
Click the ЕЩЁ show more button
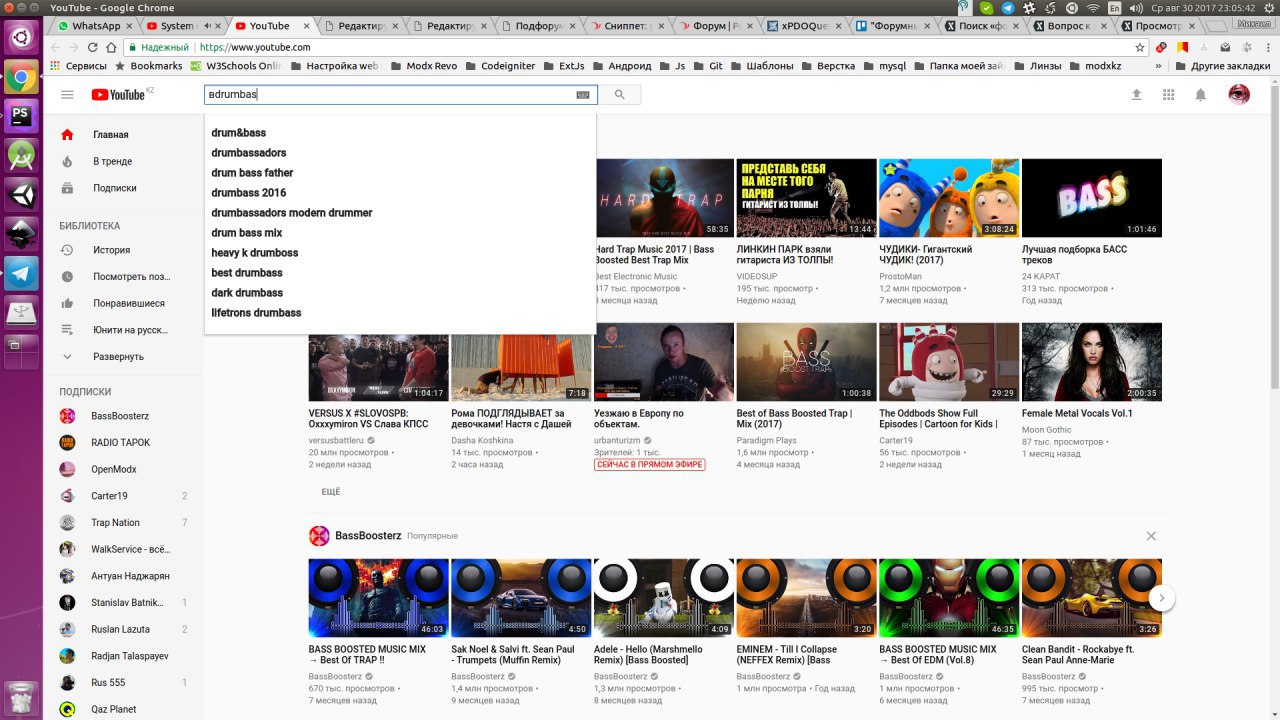pyautogui.click(x=330, y=492)
